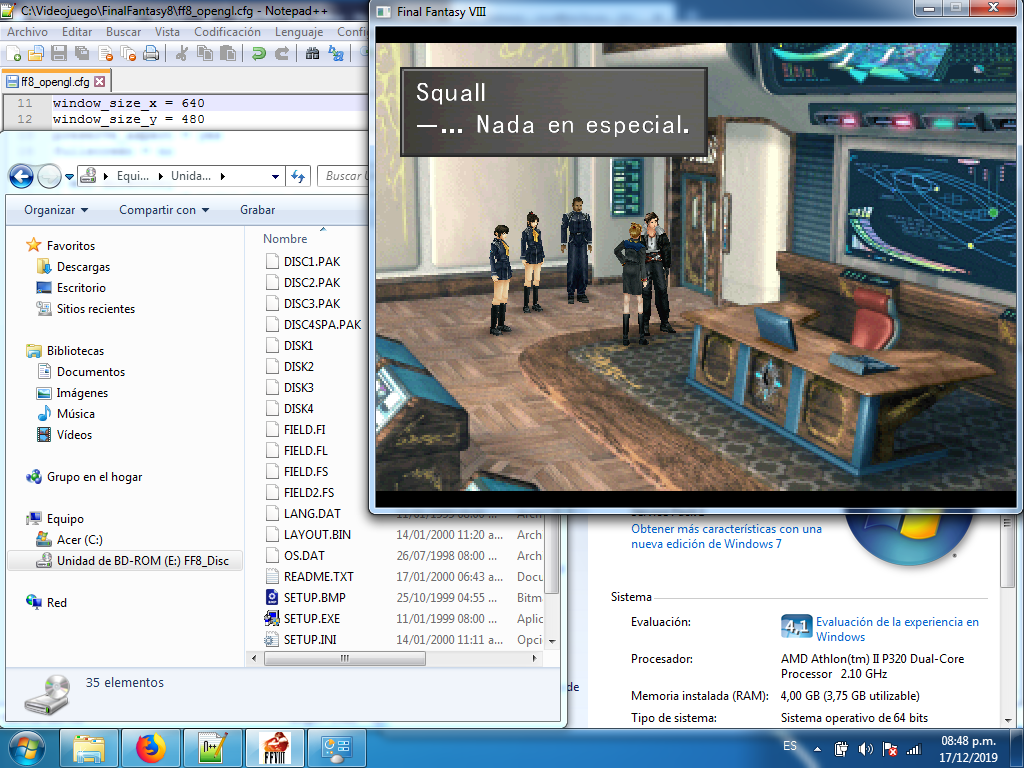The width and height of the screenshot is (1024, 768).
Task: Click the Print icon in Notepad++
Action: pos(151,54)
